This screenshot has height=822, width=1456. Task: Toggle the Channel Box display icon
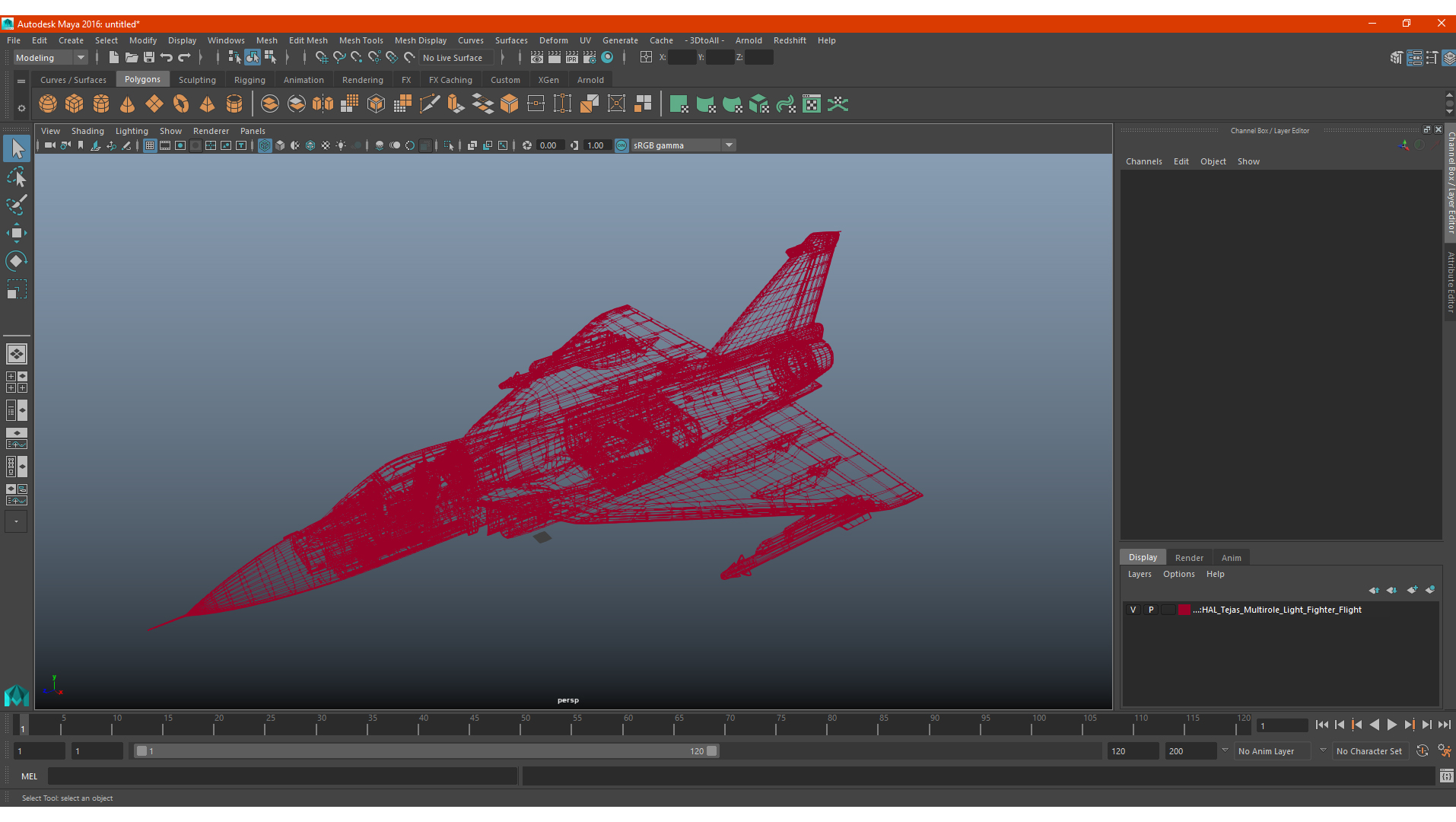click(1449, 57)
